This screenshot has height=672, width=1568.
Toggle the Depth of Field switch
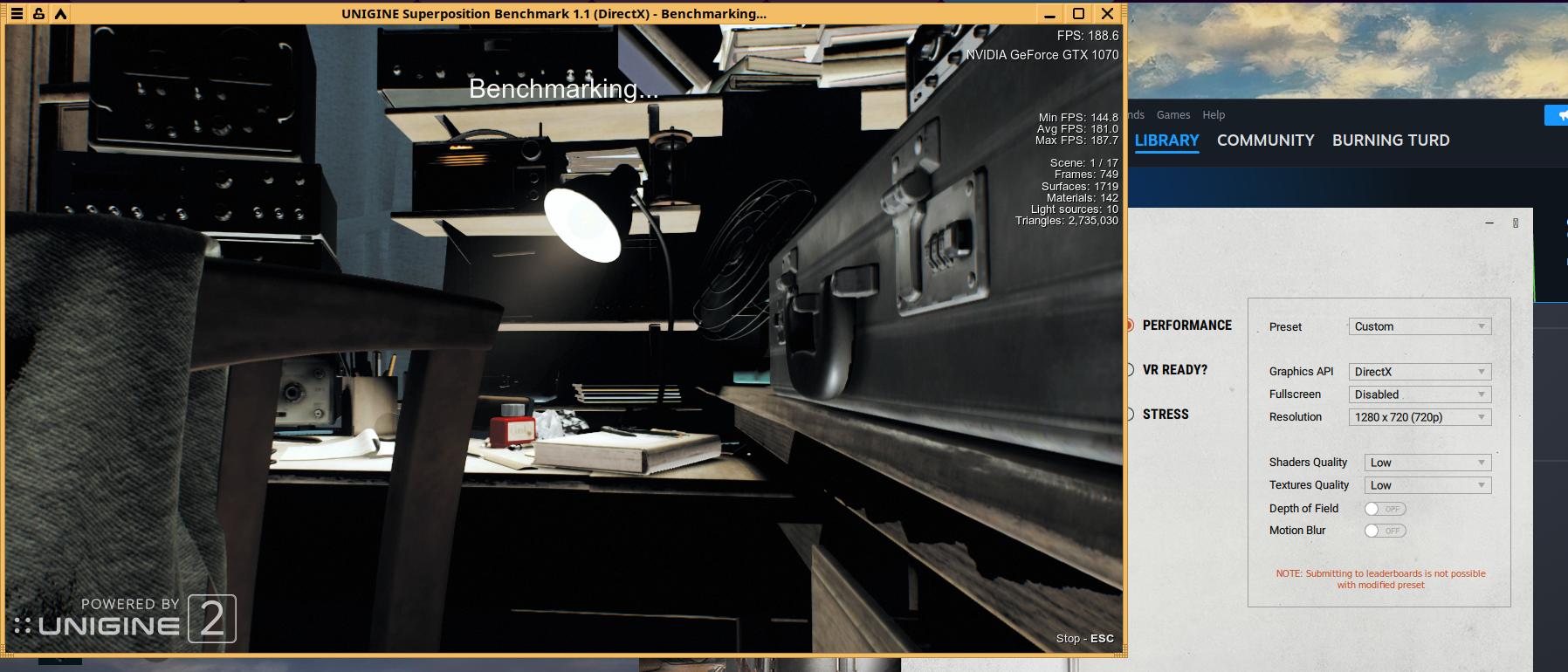click(x=1386, y=509)
